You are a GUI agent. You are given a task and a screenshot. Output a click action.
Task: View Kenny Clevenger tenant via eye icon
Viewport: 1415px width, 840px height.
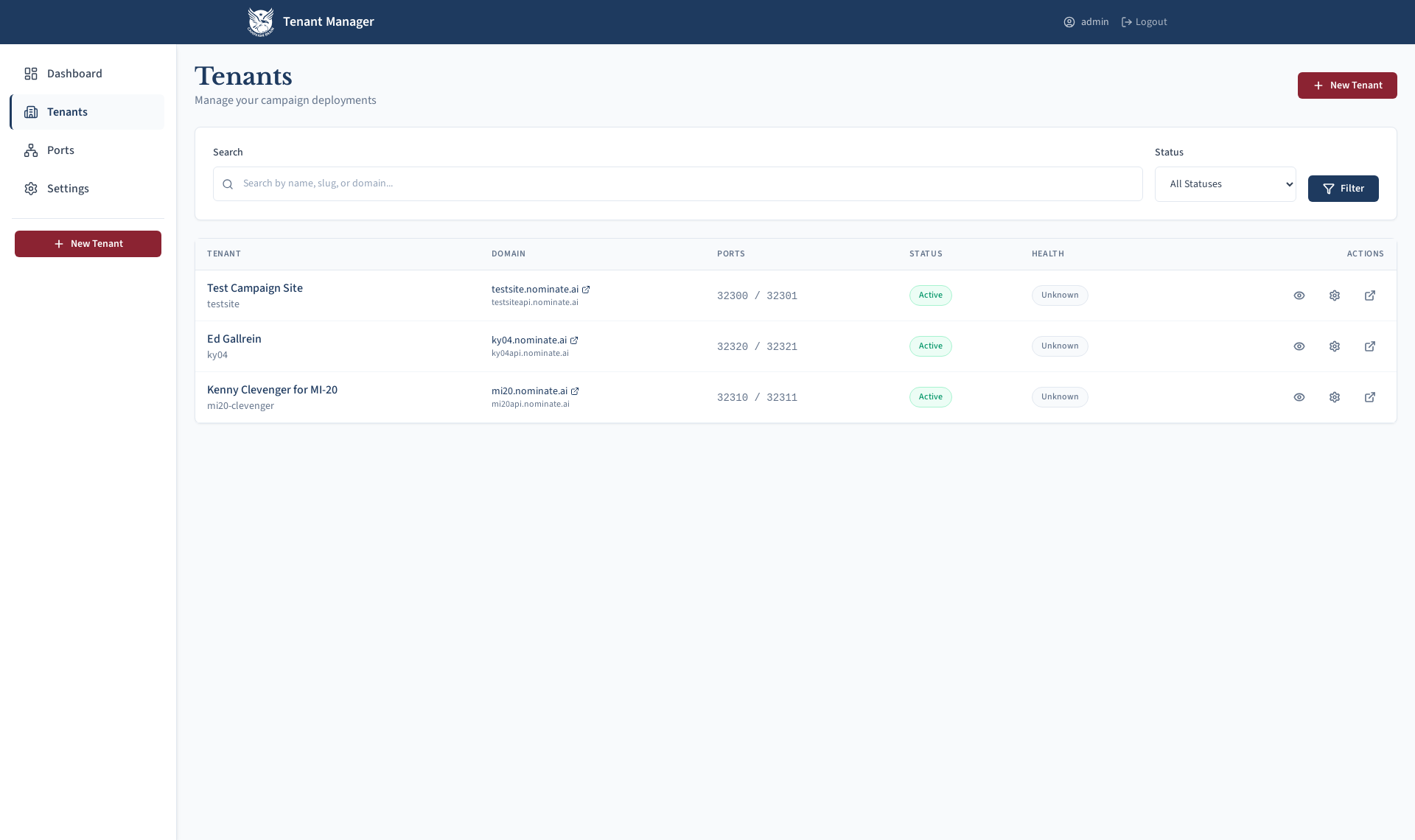[1299, 397]
